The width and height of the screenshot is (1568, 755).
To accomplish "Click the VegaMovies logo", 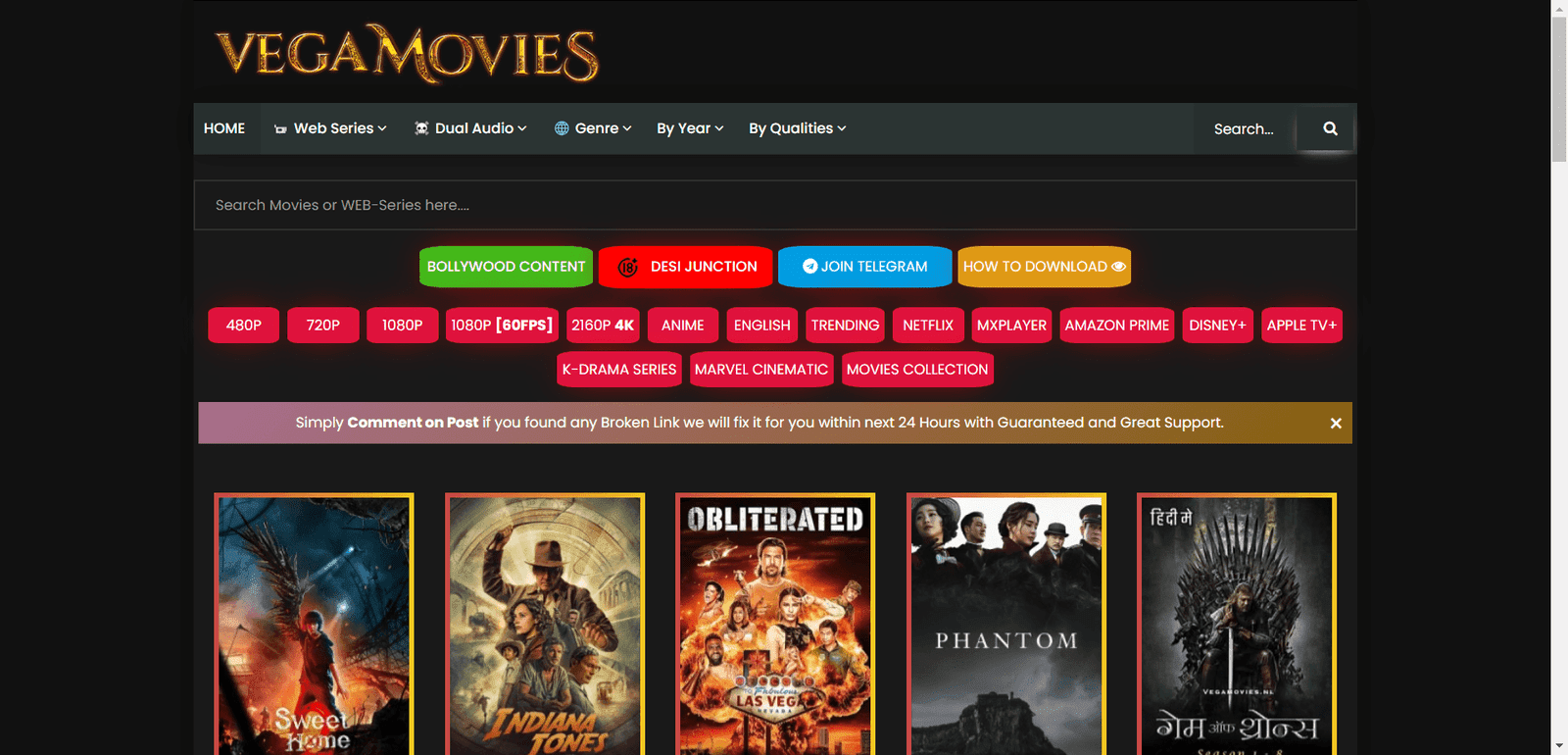I will click(407, 54).
